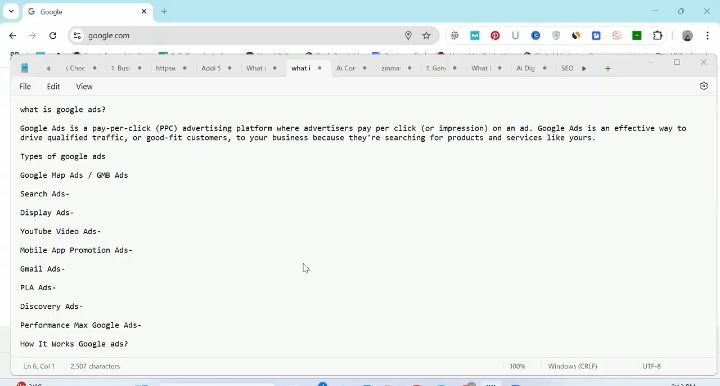
Task: Open Chrome extensions puzzle menu
Action: coord(657,35)
